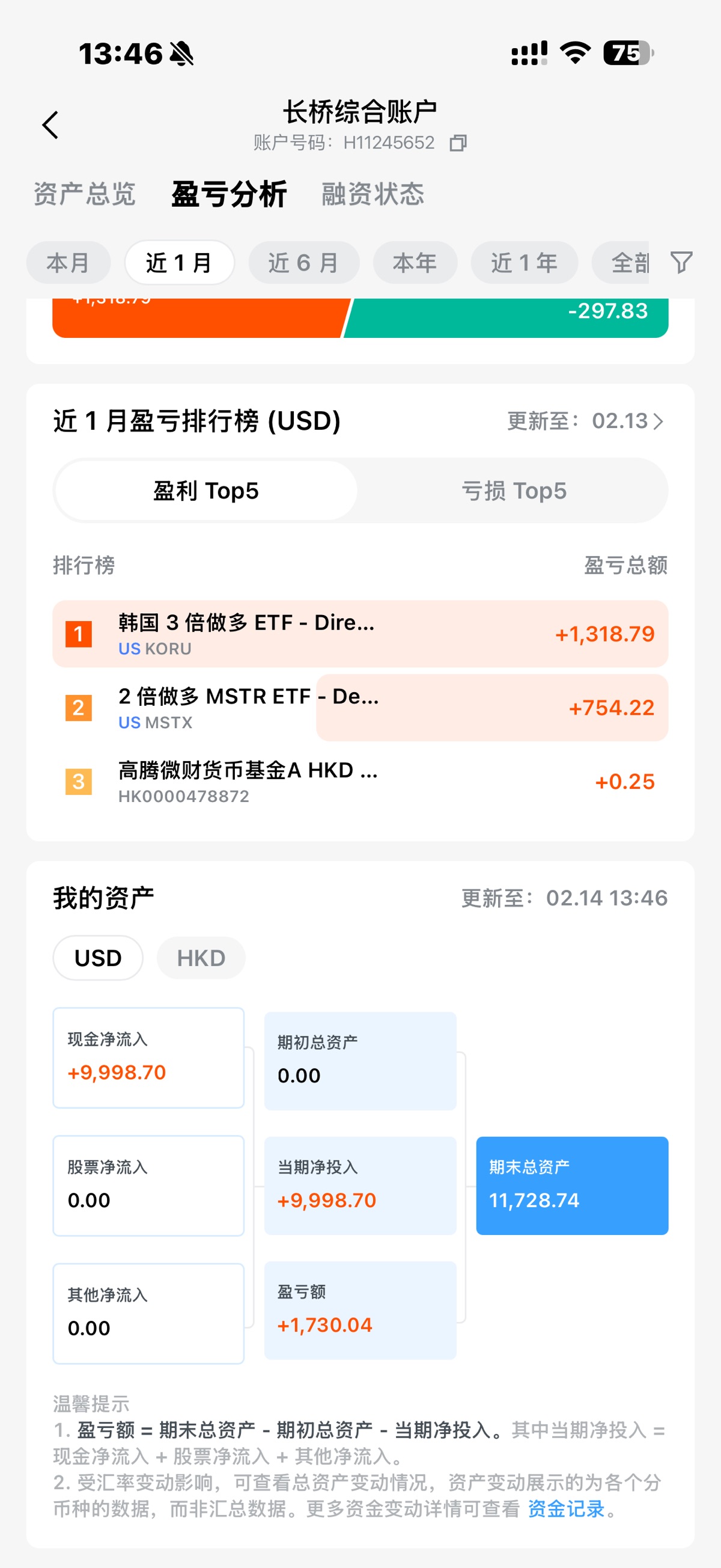Image resolution: width=721 pixels, height=1568 pixels.
Task: Expand the 更新至 02.13 chevron
Action: (659, 421)
